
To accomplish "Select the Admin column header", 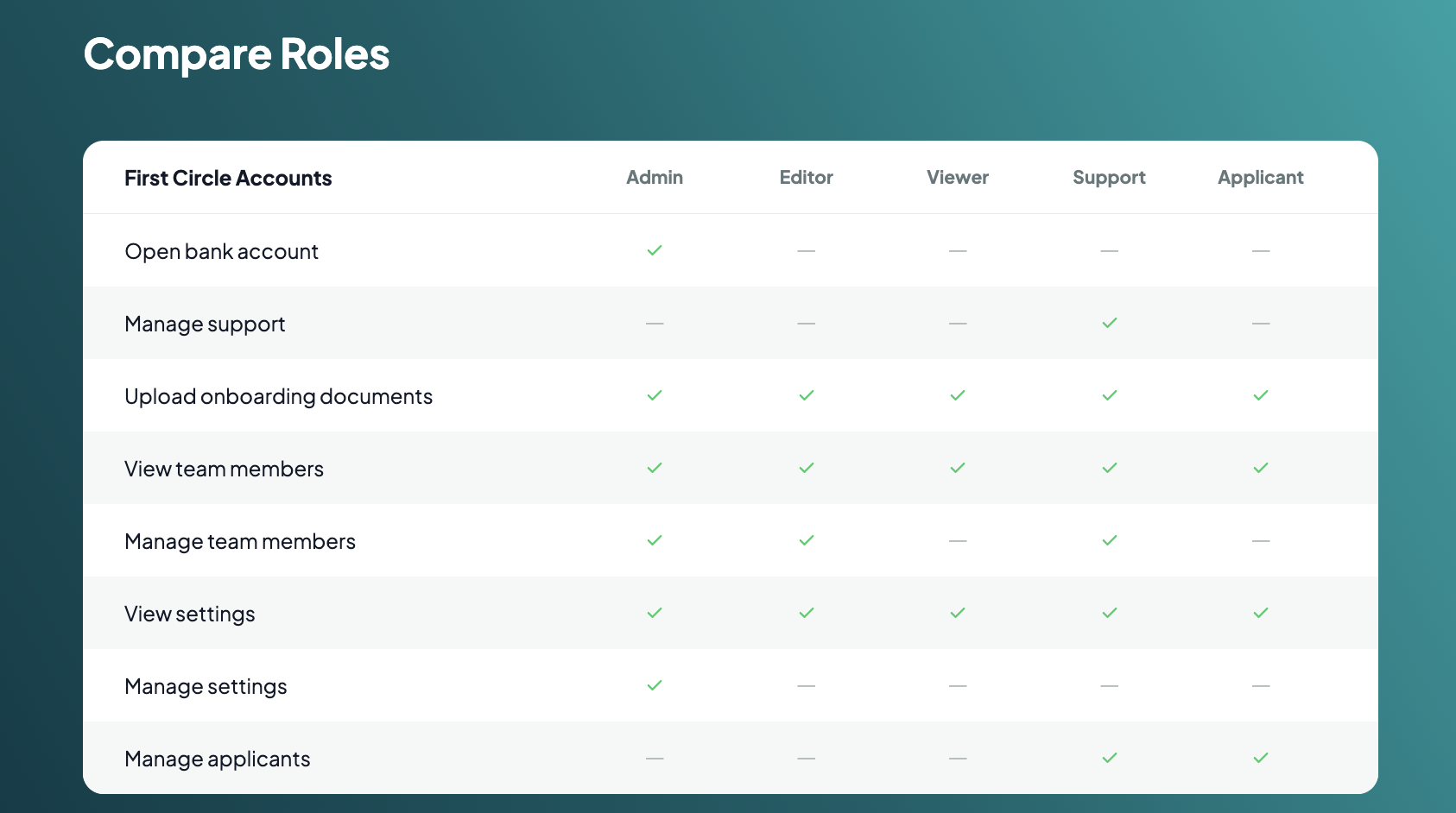I will point(655,178).
